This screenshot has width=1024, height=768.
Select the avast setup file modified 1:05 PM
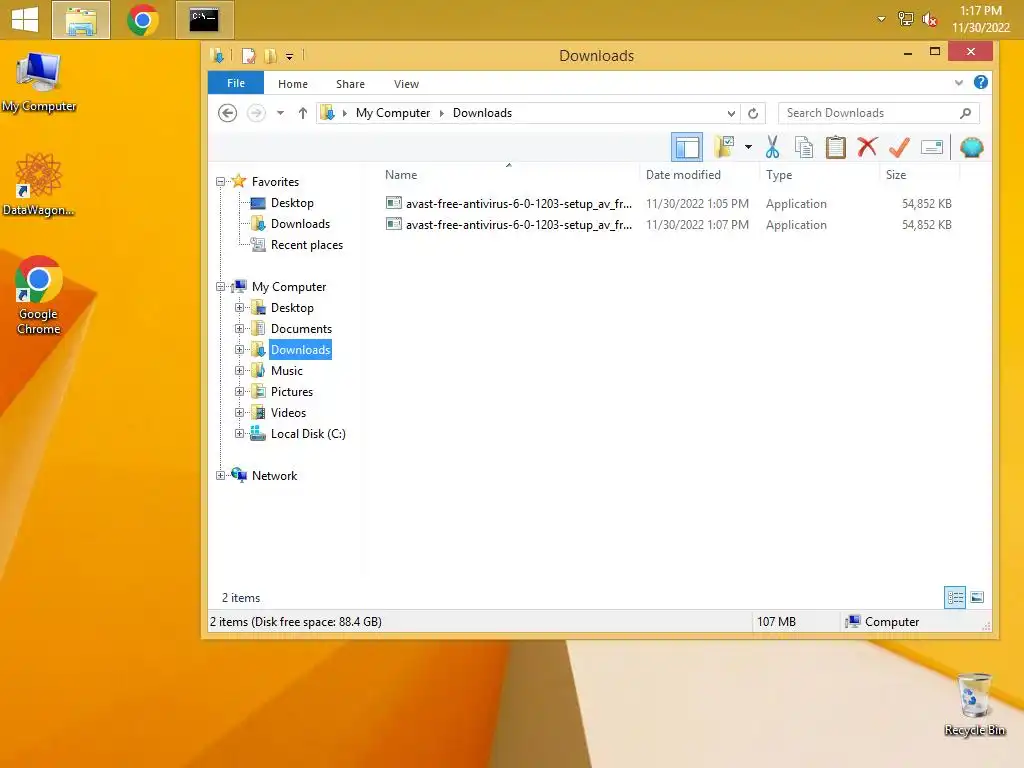click(x=668, y=204)
